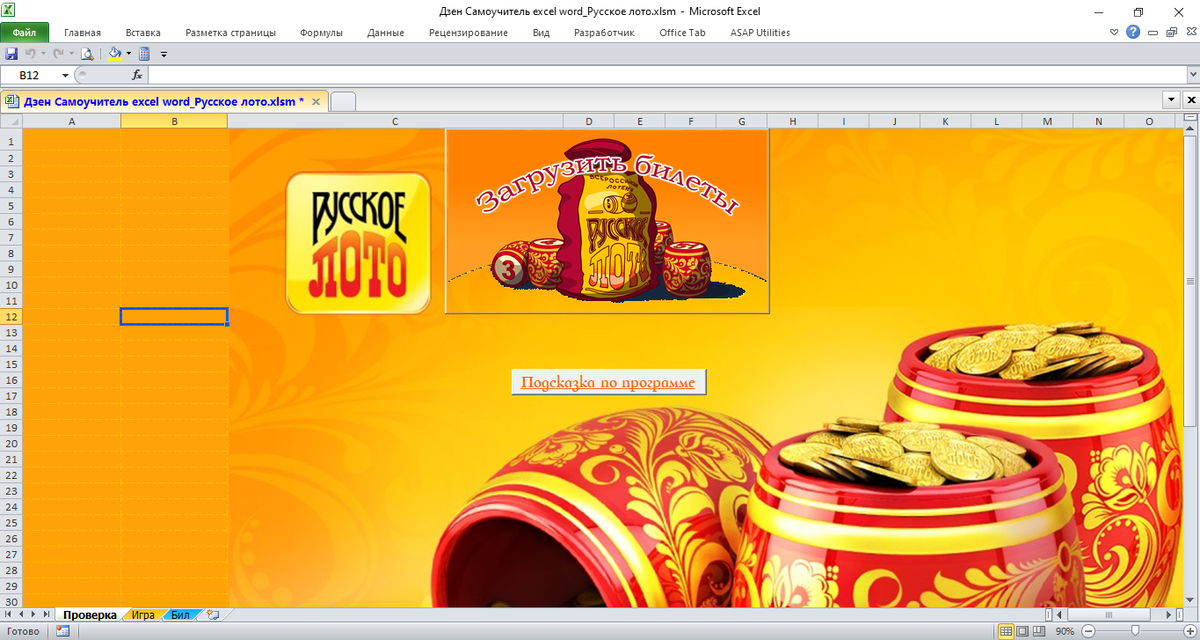Click the Russkoe Loto logo image

[x=358, y=243]
